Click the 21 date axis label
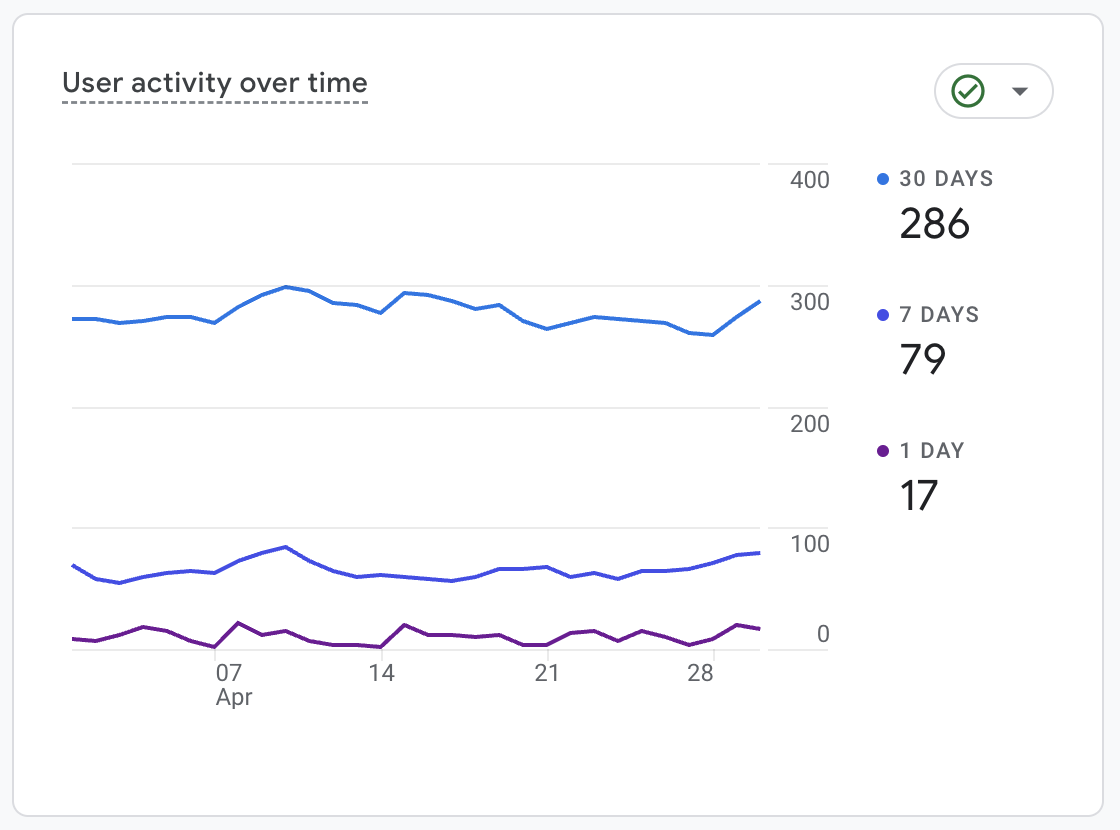 click(546, 673)
